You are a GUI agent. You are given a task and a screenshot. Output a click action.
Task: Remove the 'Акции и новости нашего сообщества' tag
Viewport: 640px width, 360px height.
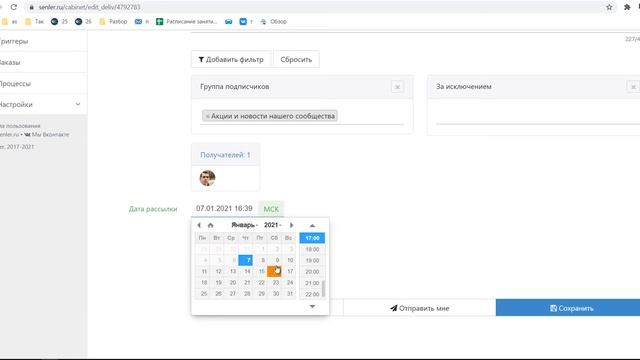click(207, 116)
